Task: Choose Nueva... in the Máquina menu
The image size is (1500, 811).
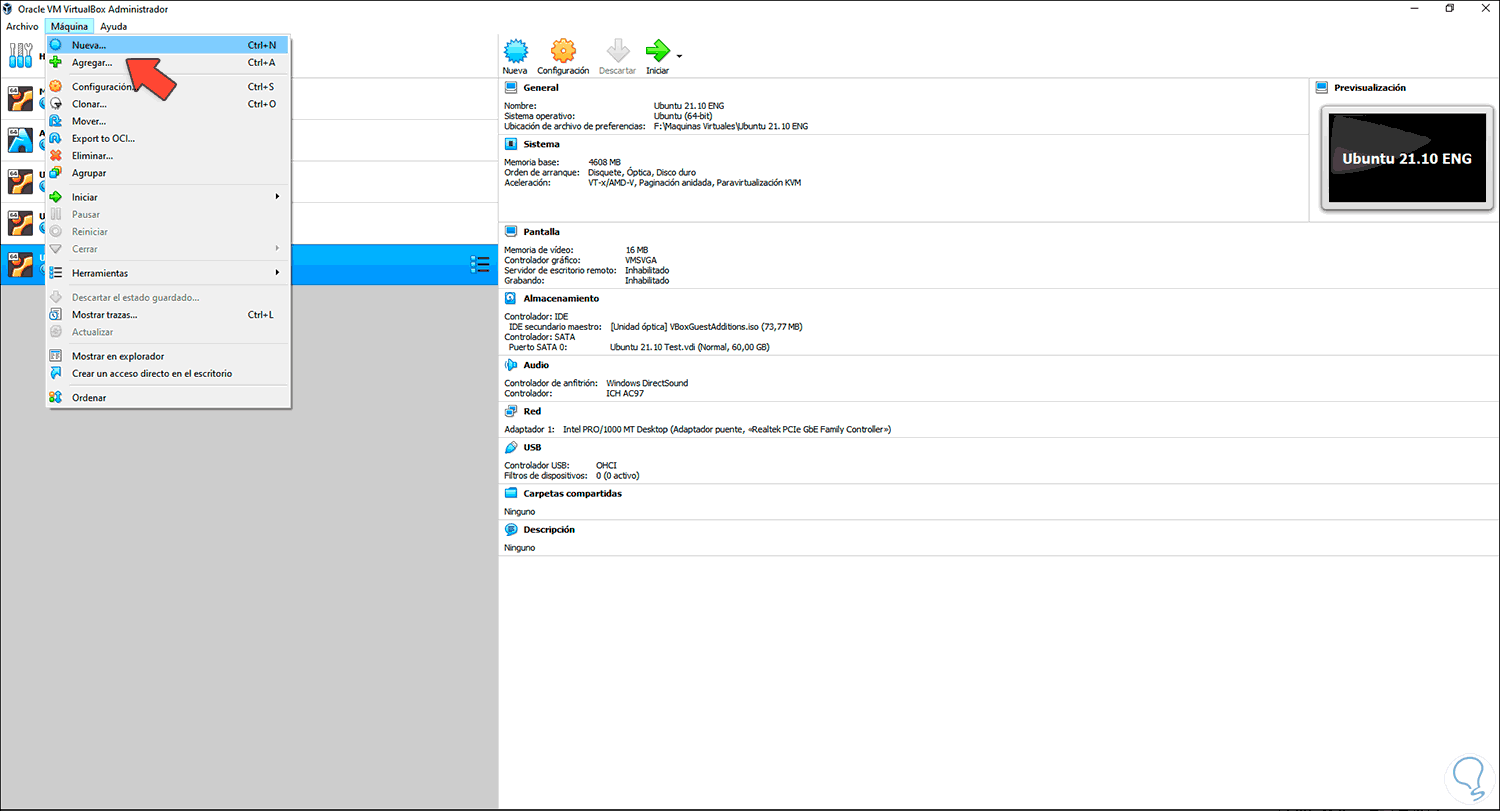Action: click(168, 45)
